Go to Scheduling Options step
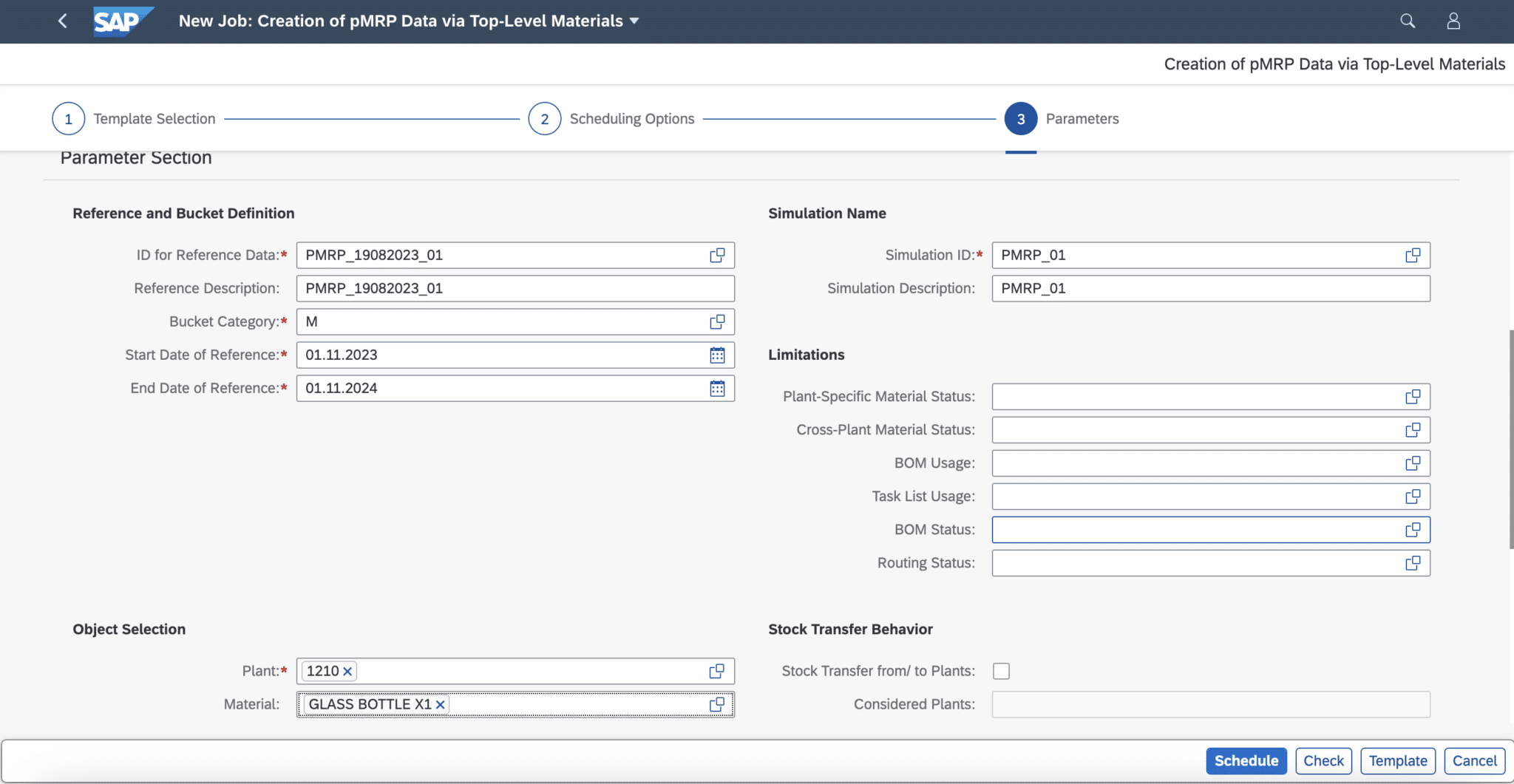1514x784 pixels. (545, 119)
